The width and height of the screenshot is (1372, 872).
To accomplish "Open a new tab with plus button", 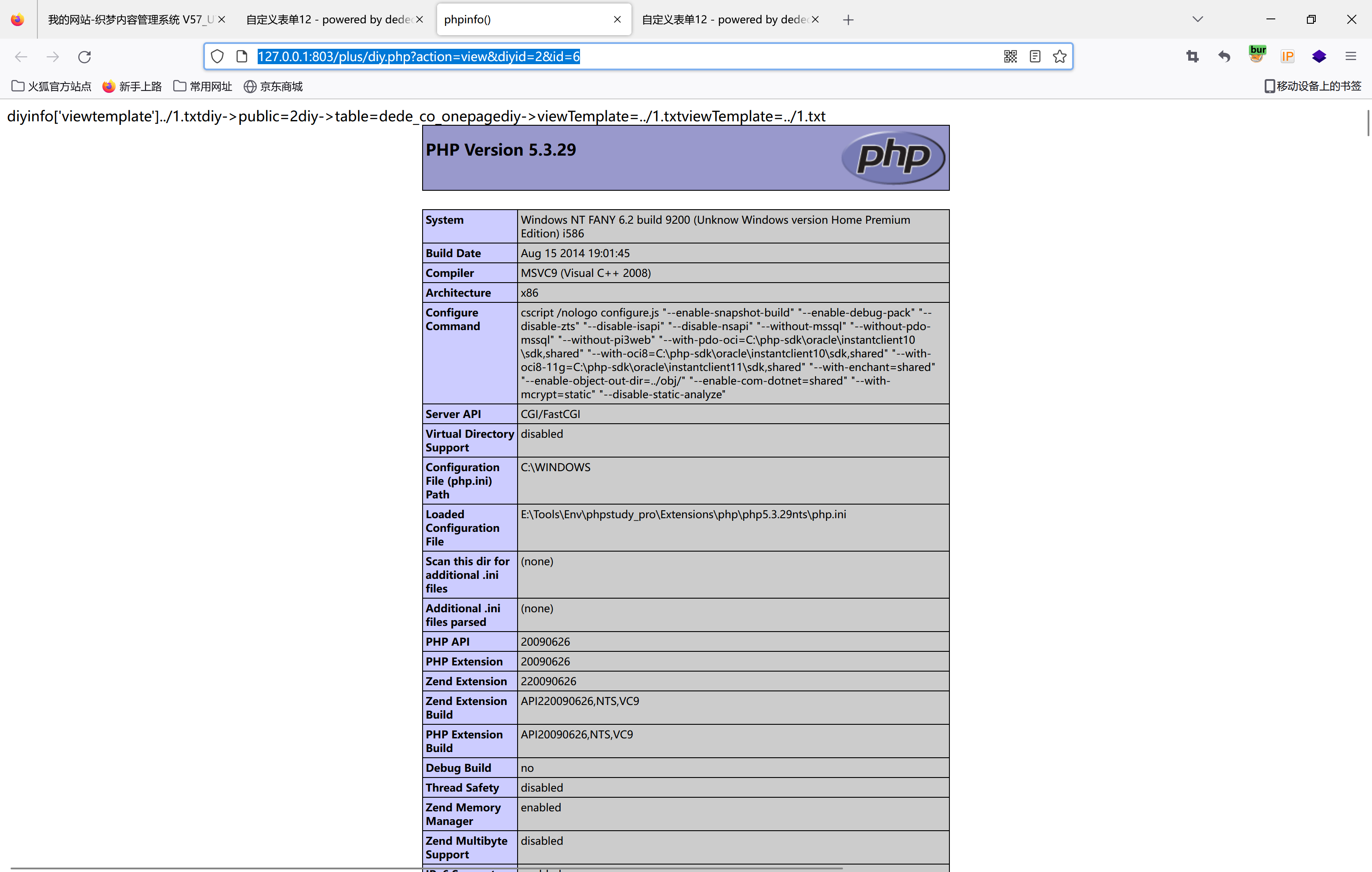I will click(x=848, y=20).
